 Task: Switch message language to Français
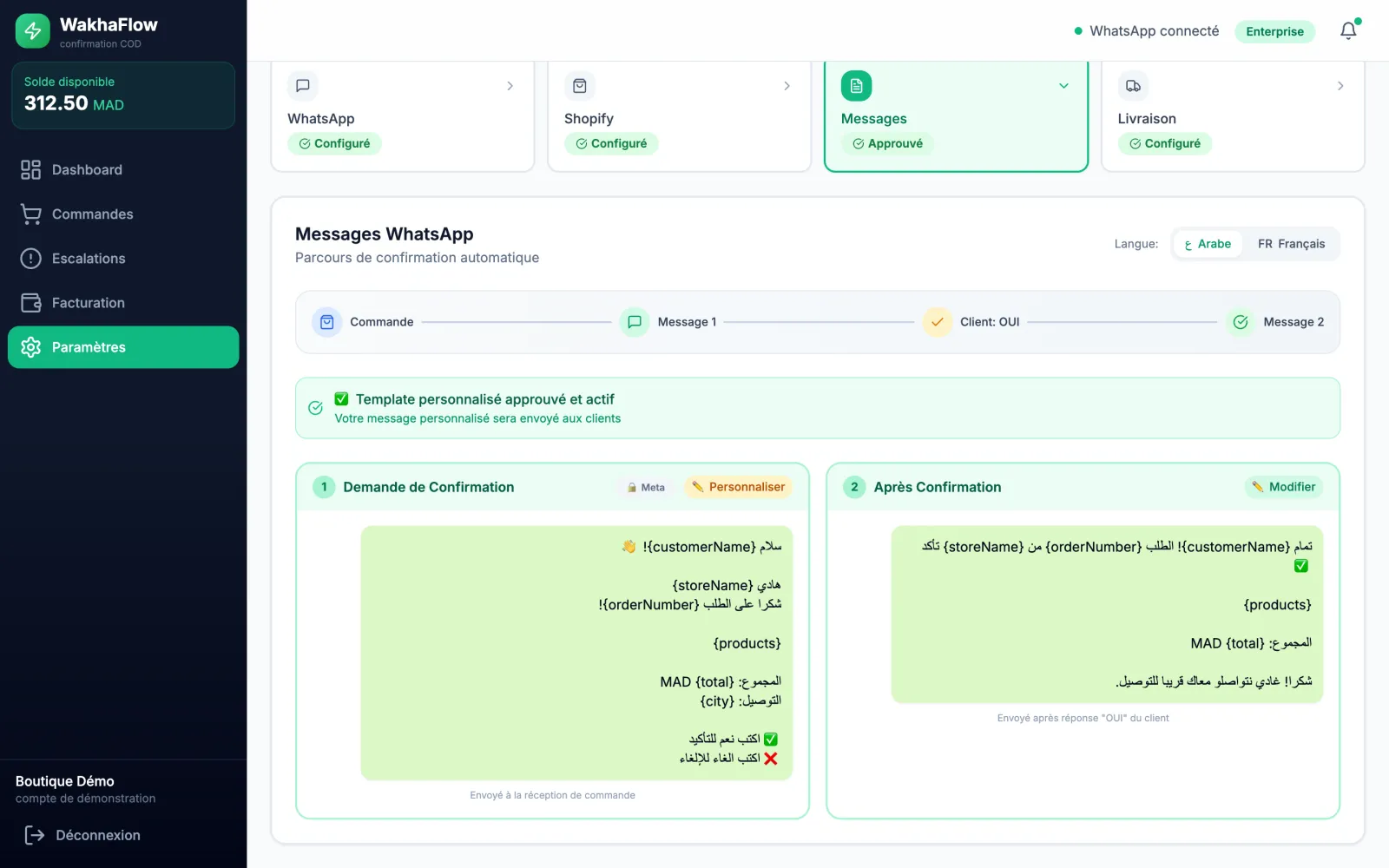tap(1291, 244)
